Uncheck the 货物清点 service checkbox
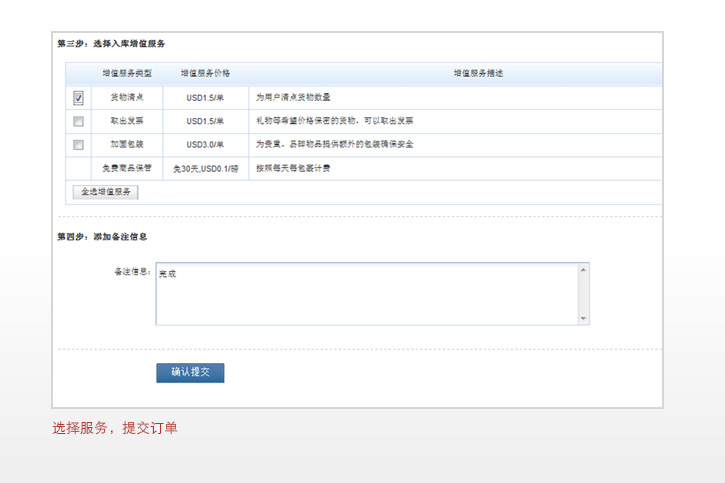This screenshot has width=725, height=483. (x=78, y=98)
